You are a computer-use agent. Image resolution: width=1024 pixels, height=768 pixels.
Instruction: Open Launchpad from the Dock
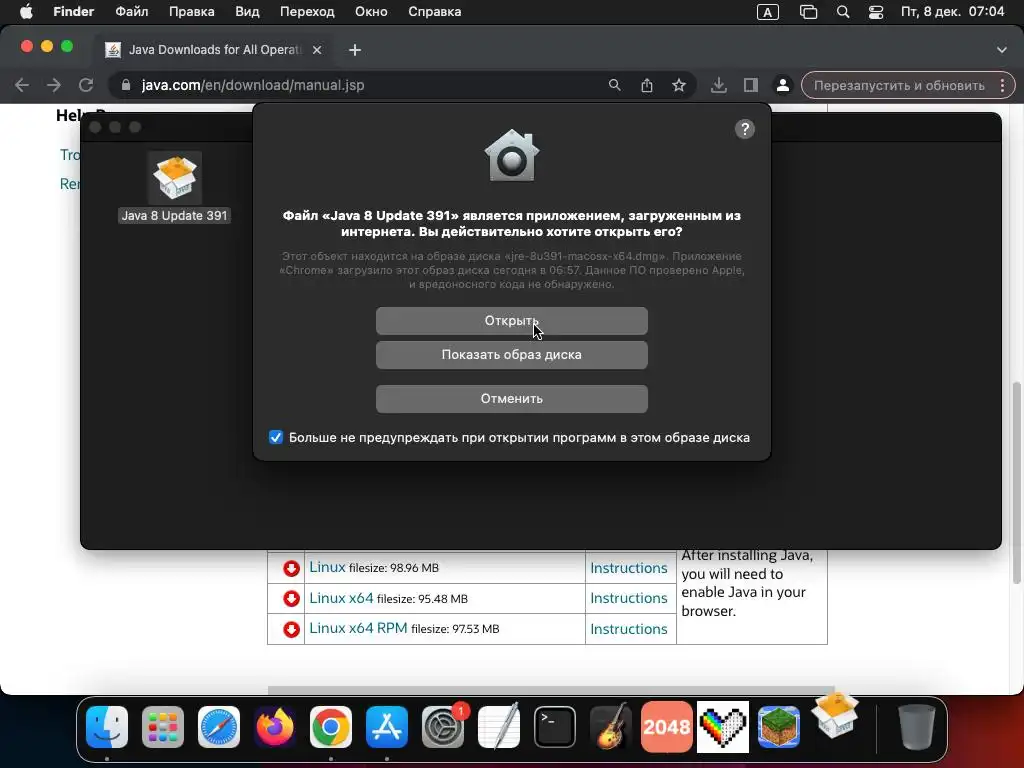point(163,726)
